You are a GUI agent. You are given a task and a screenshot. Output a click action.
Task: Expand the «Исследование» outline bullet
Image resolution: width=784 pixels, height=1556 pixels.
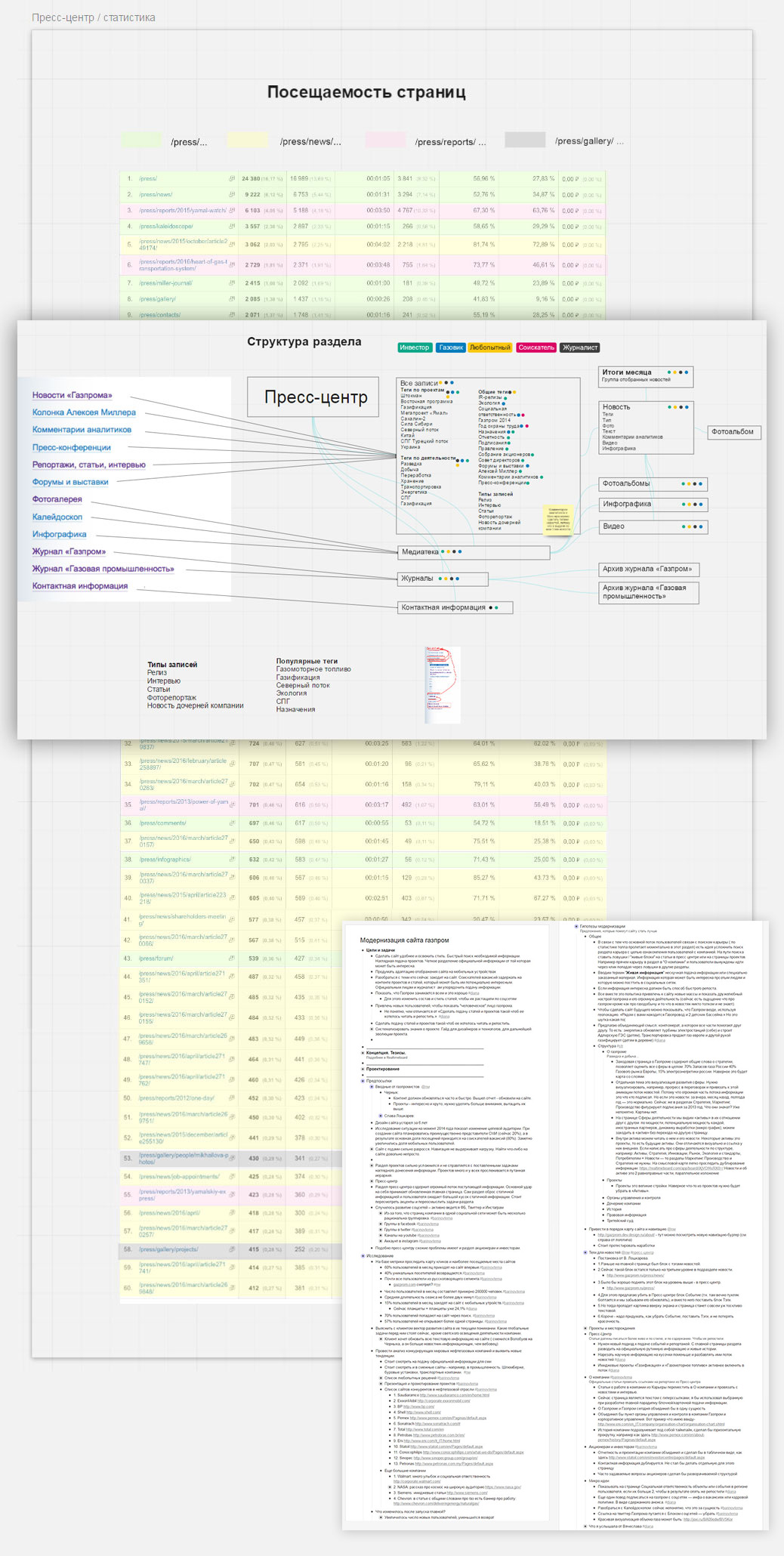coord(363,1256)
